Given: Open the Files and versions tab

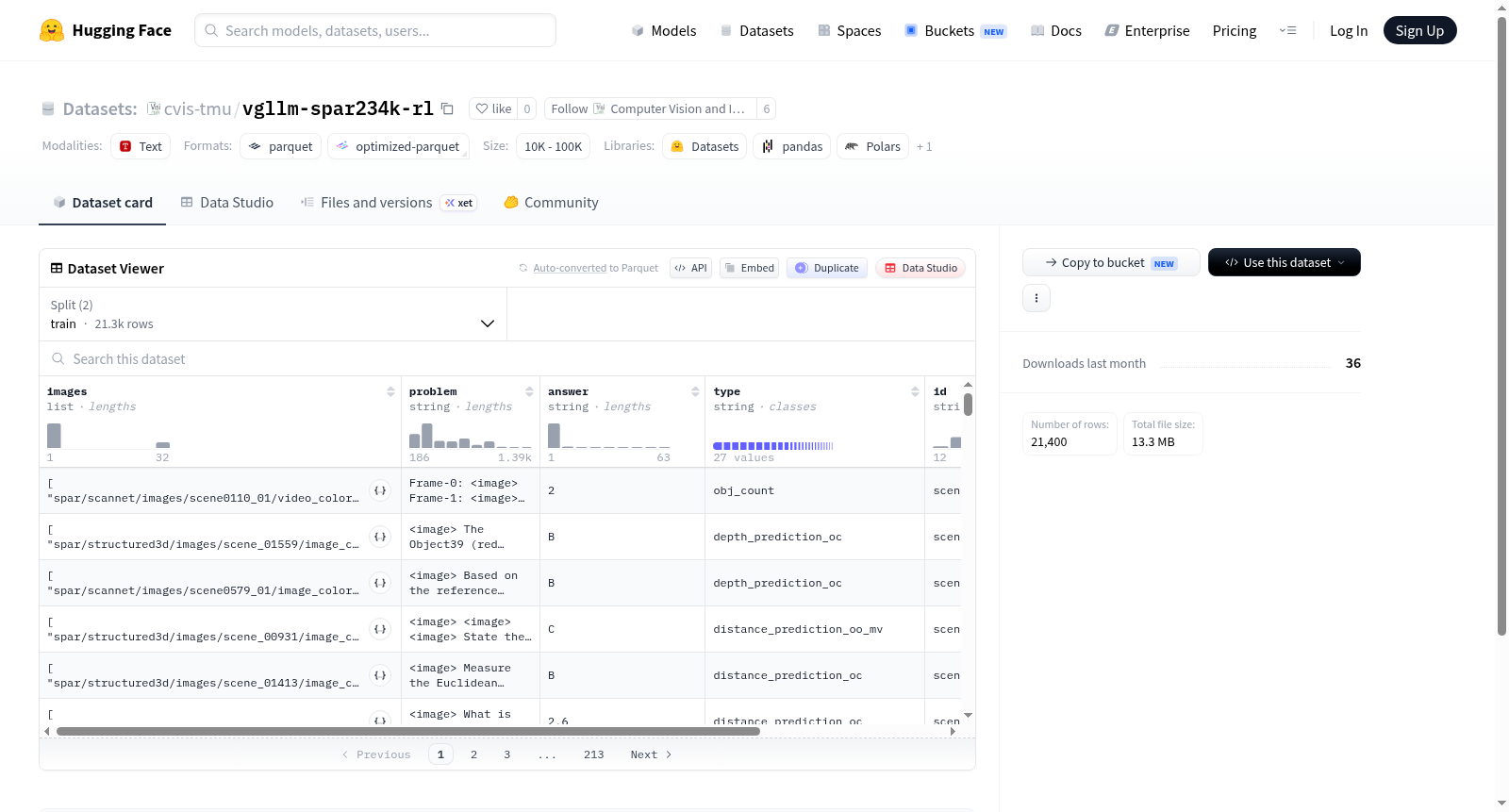Looking at the screenshot, I should click(389, 203).
